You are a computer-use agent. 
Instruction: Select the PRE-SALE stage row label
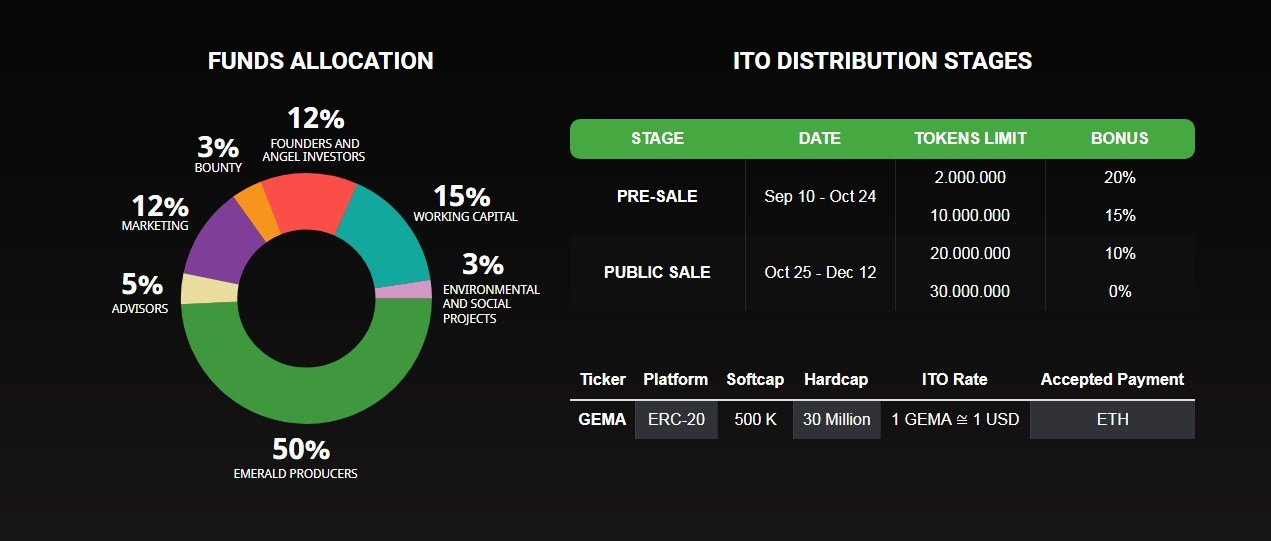point(657,196)
